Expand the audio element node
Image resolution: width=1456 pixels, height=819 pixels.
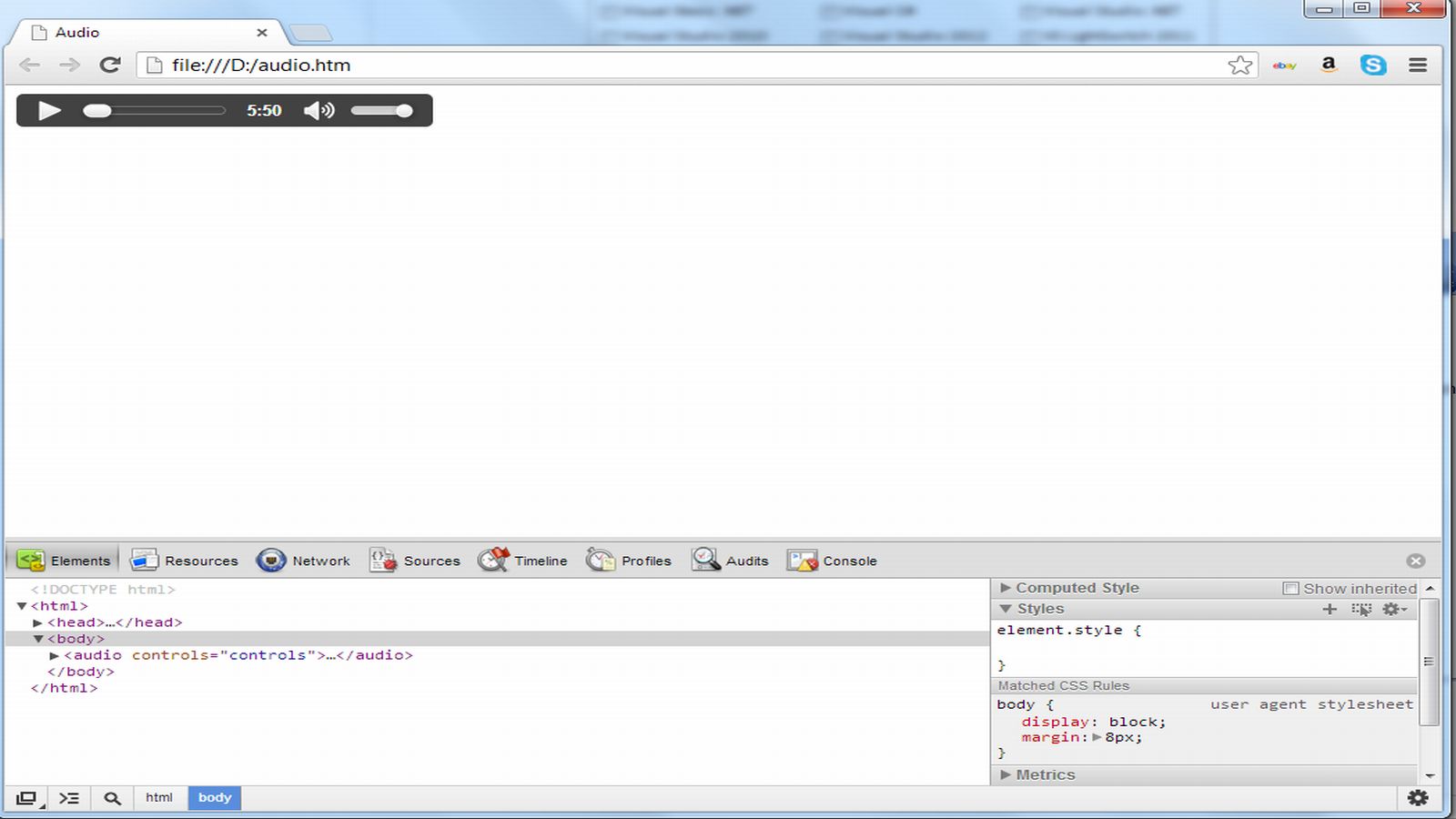pos(55,655)
